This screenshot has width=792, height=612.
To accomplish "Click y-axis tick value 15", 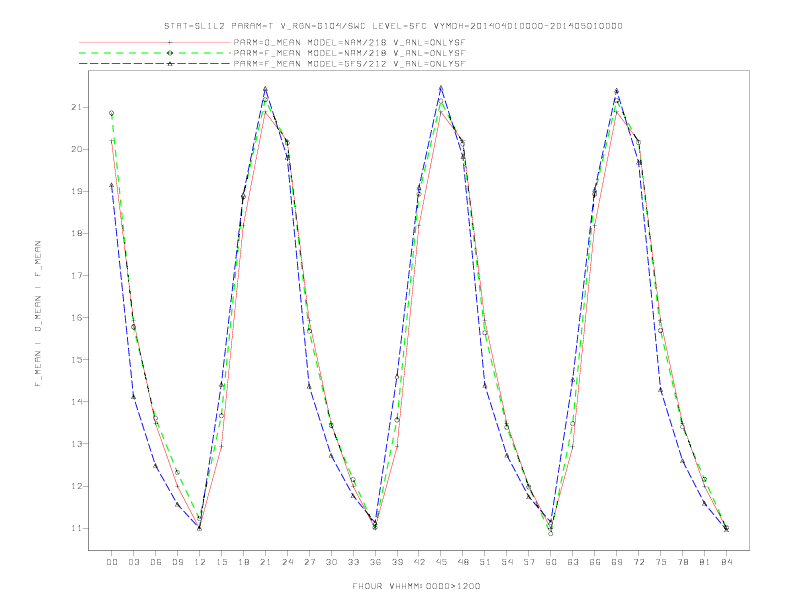I will tap(76, 360).
